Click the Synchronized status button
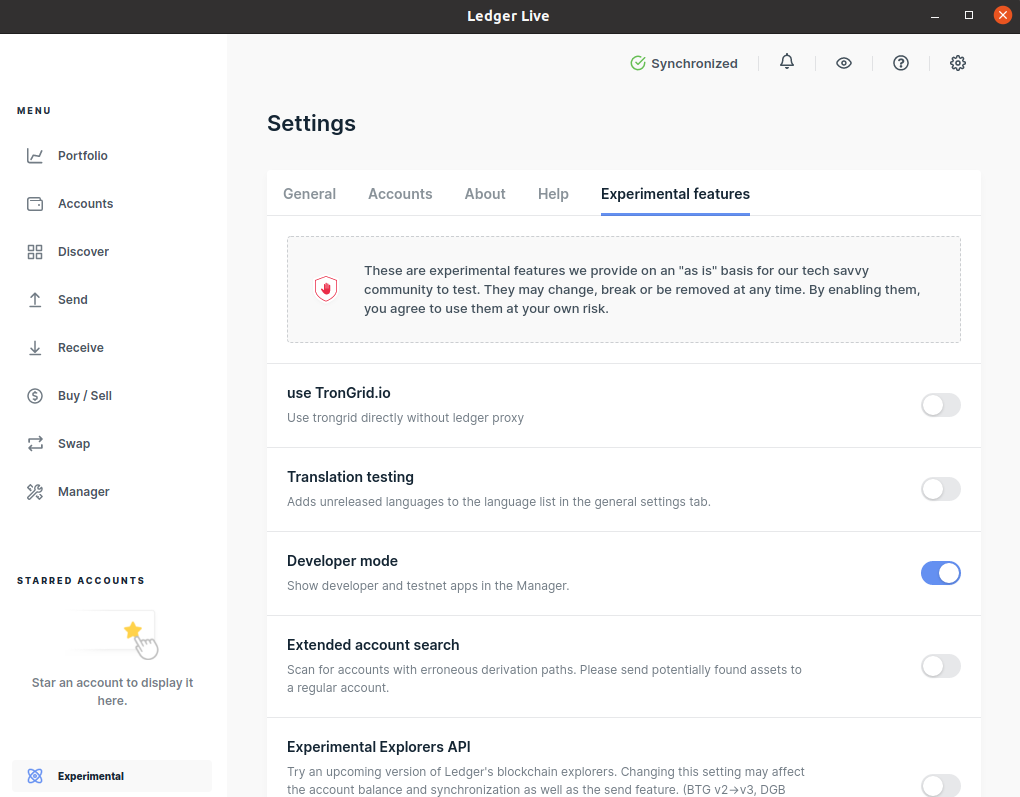 pyautogui.click(x=684, y=63)
